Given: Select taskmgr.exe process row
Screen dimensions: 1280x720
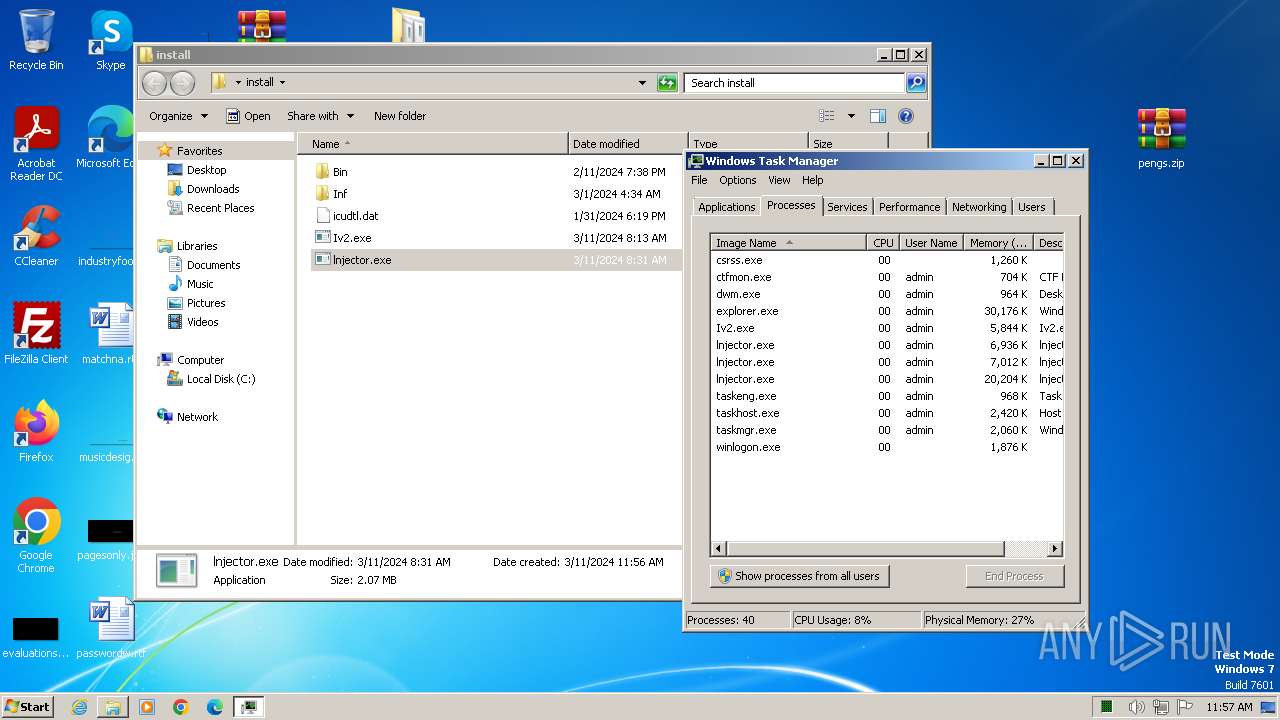Looking at the screenshot, I should pyautogui.click(x=887, y=430).
